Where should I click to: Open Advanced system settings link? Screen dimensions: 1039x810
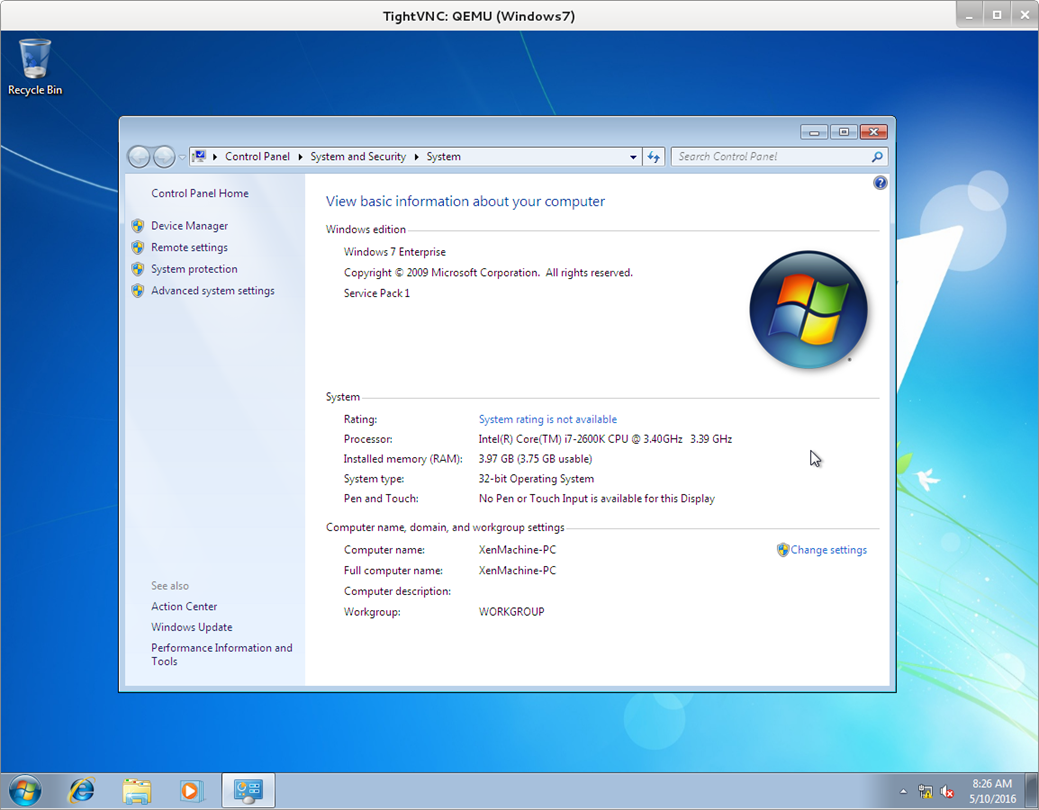coord(212,291)
